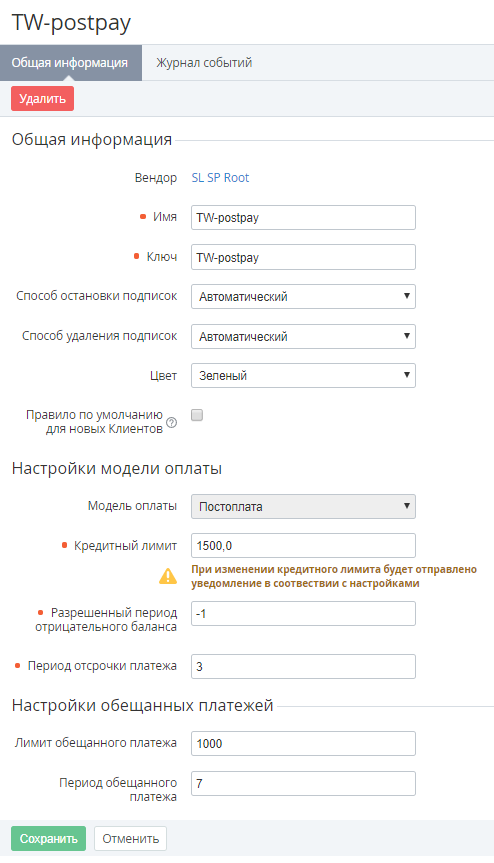Open the Цвет color dropdown

click(303, 375)
